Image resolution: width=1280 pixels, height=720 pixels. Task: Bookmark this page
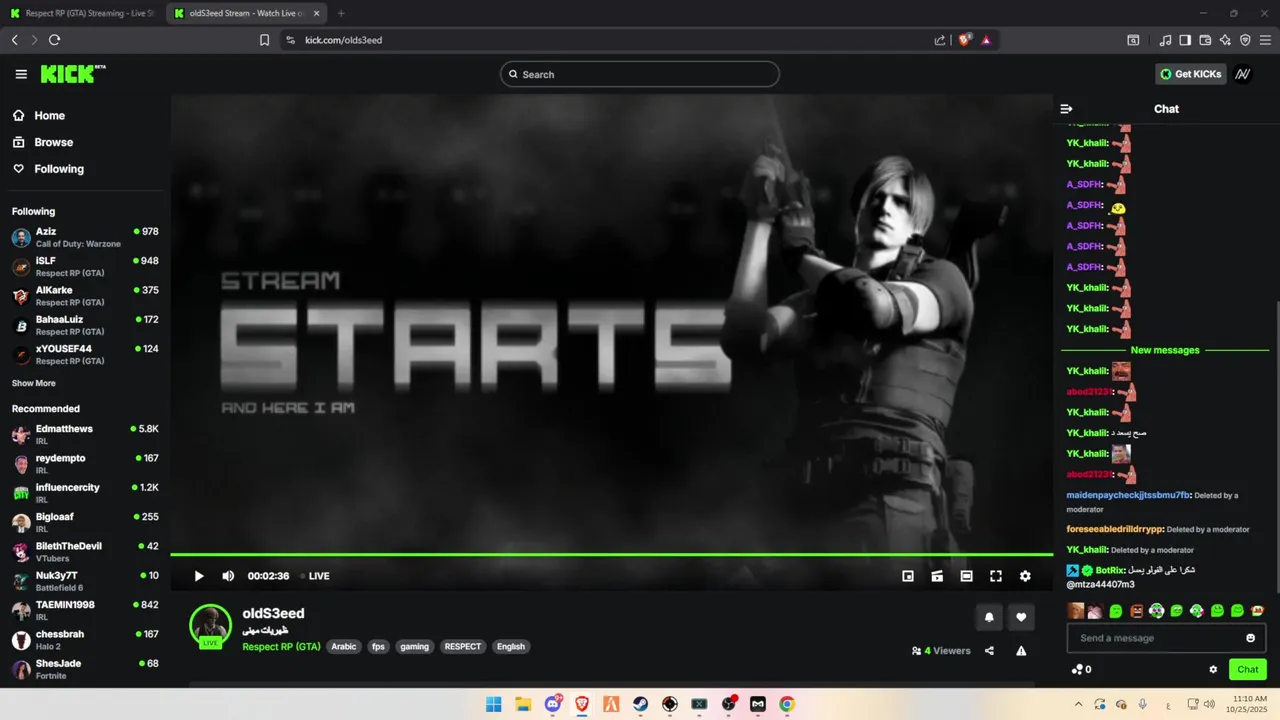coord(264,40)
